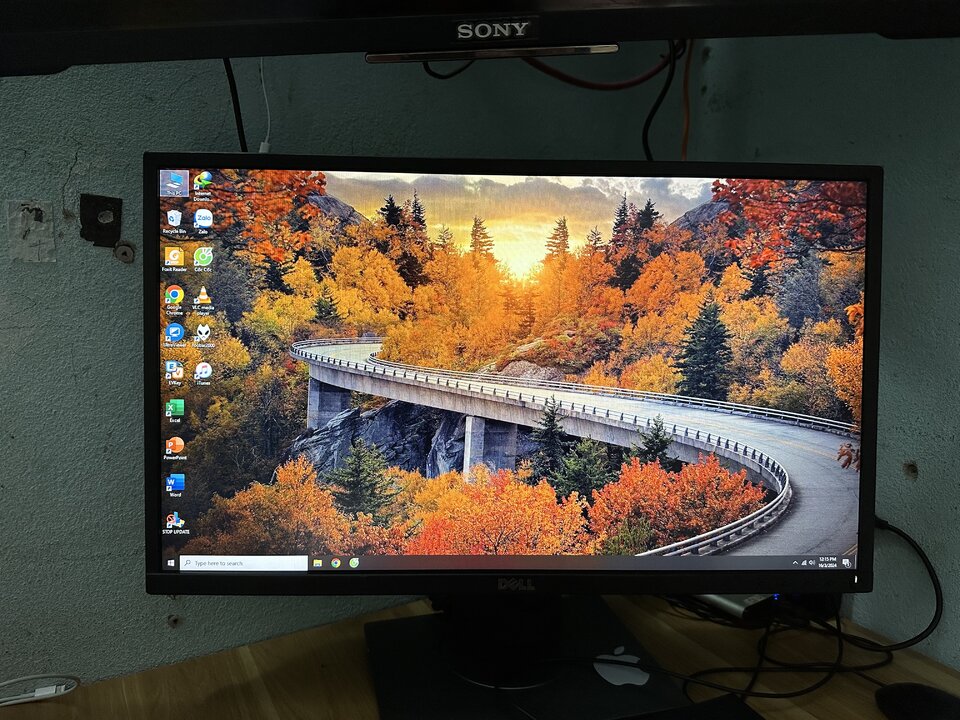The height and width of the screenshot is (720, 960).
Task: Select the This PC desktop icon
Action: (x=174, y=183)
